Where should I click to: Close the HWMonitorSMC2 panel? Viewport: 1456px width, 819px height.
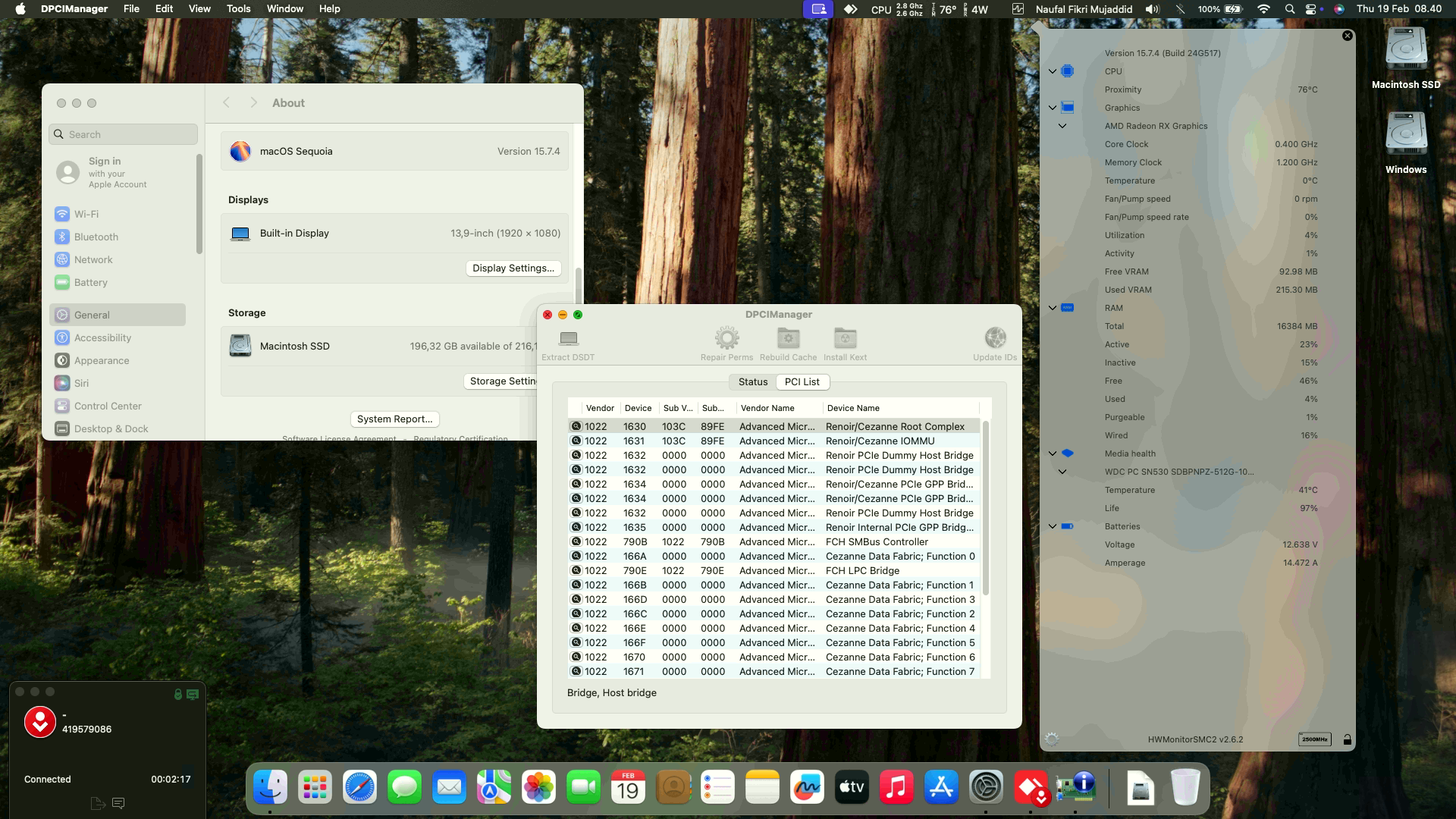point(1348,36)
